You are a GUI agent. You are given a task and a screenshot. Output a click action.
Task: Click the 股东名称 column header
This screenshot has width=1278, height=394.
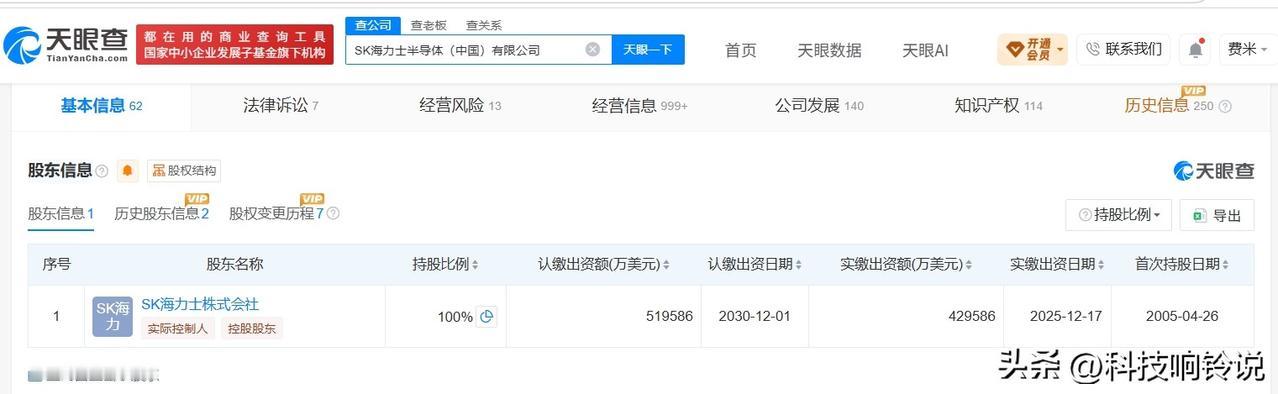[235, 264]
